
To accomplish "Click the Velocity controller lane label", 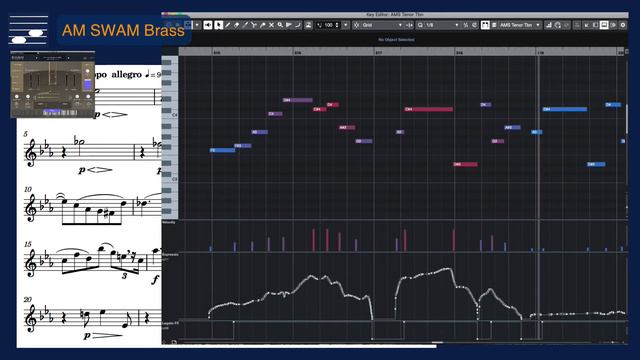I will [169, 222].
